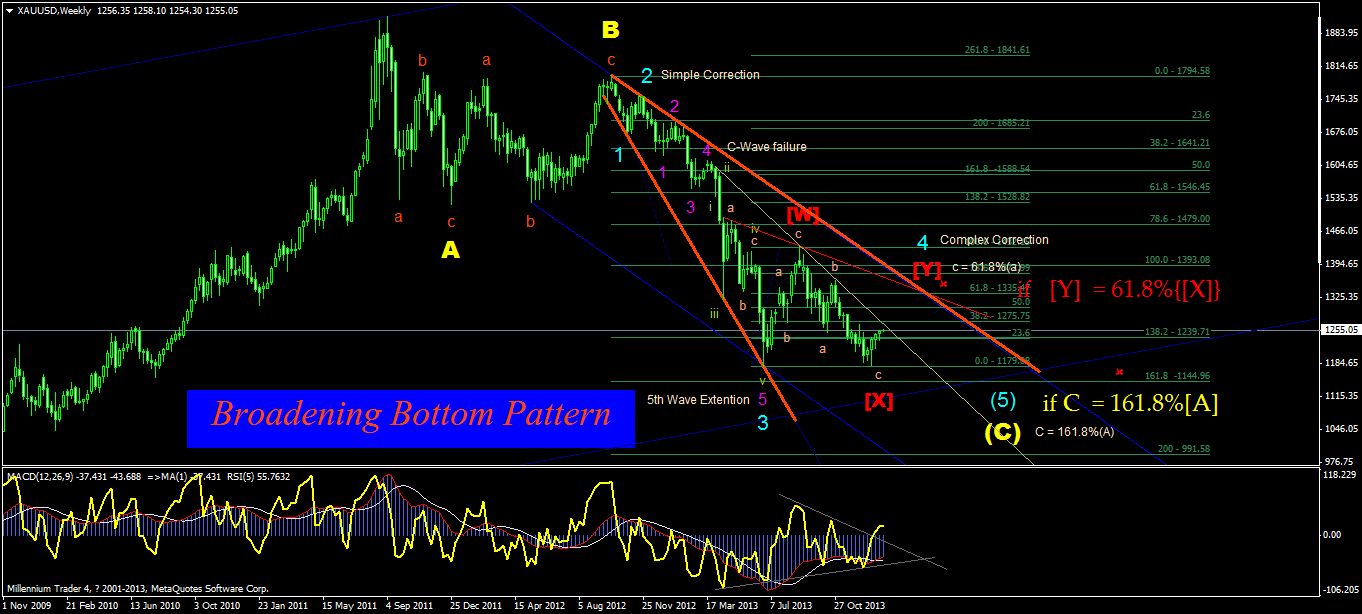Click the 200 - 1685.21 Fibonacci level label
The image size is (1362, 614).
coord(1001,123)
